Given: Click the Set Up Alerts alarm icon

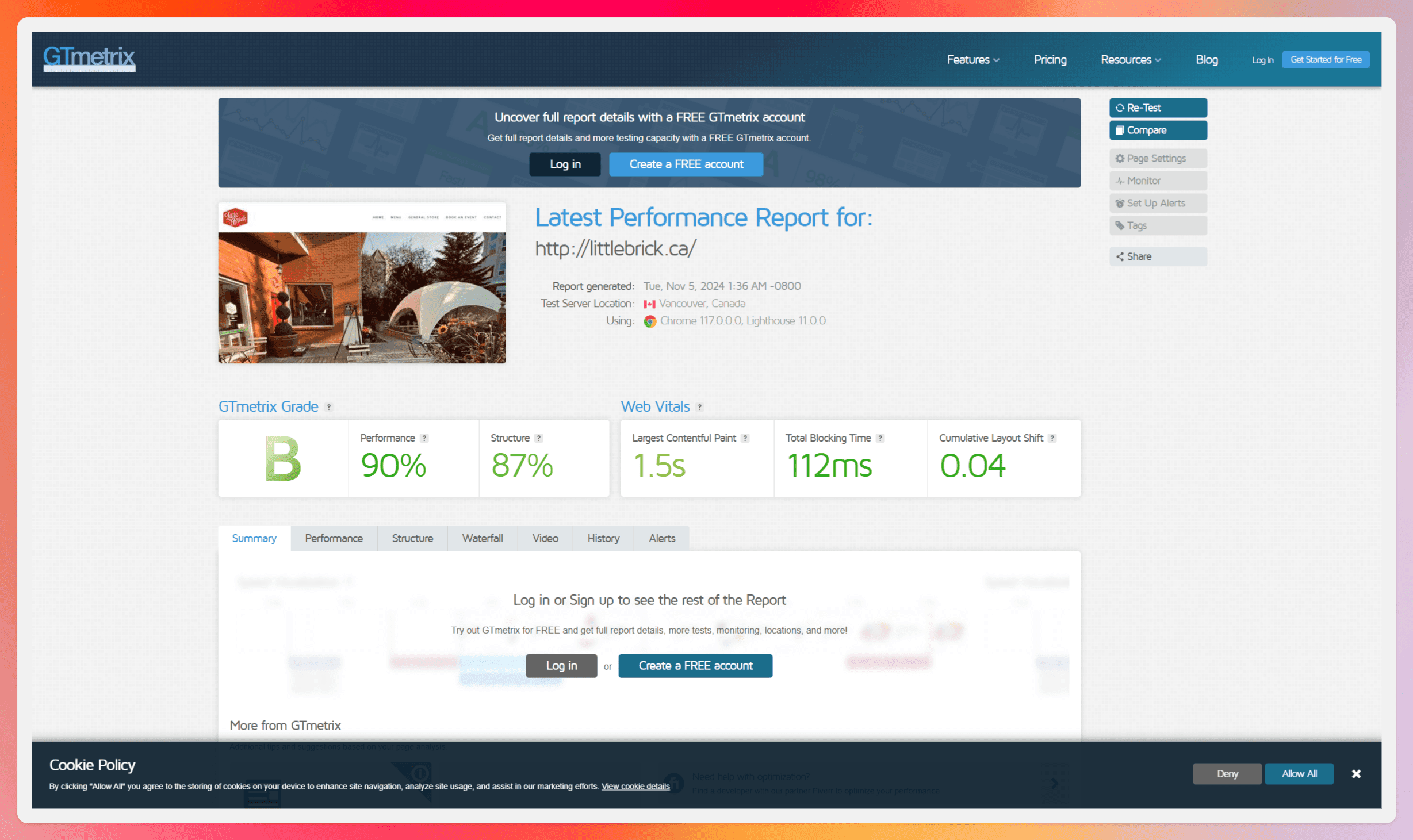Looking at the screenshot, I should (x=1119, y=204).
